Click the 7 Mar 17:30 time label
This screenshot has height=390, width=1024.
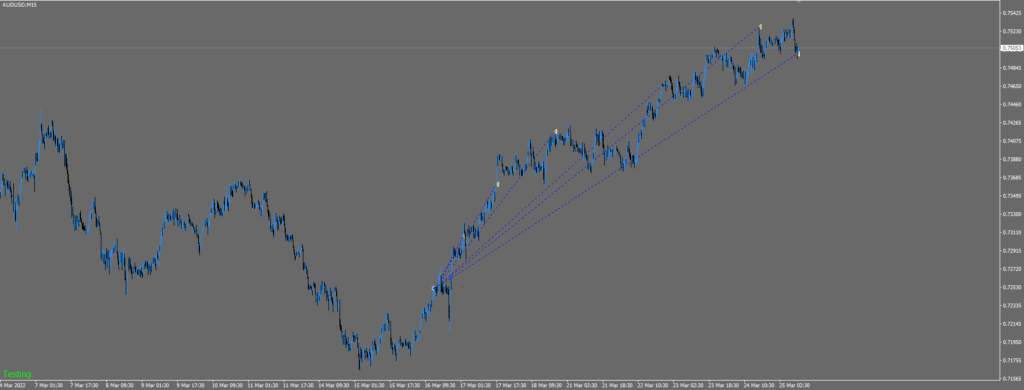pos(84,385)
